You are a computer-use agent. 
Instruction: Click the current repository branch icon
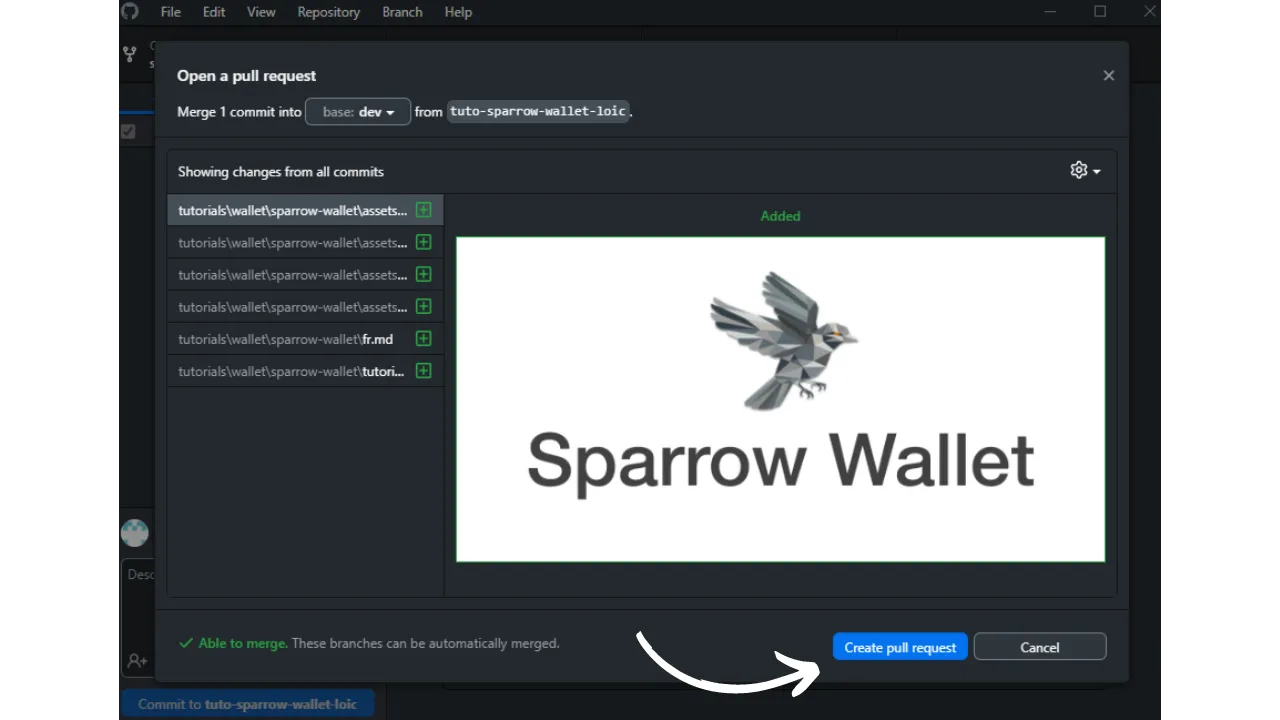[130, 54]
